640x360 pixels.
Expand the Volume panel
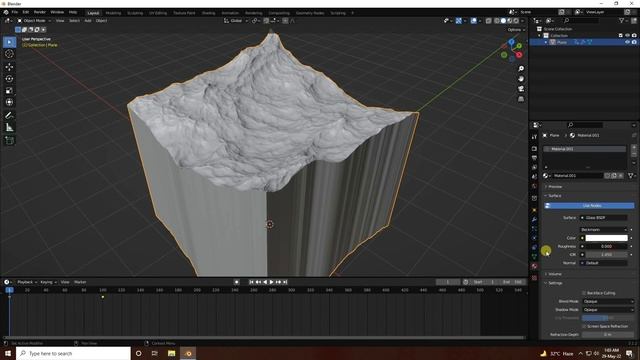click(x=554, y=274)
